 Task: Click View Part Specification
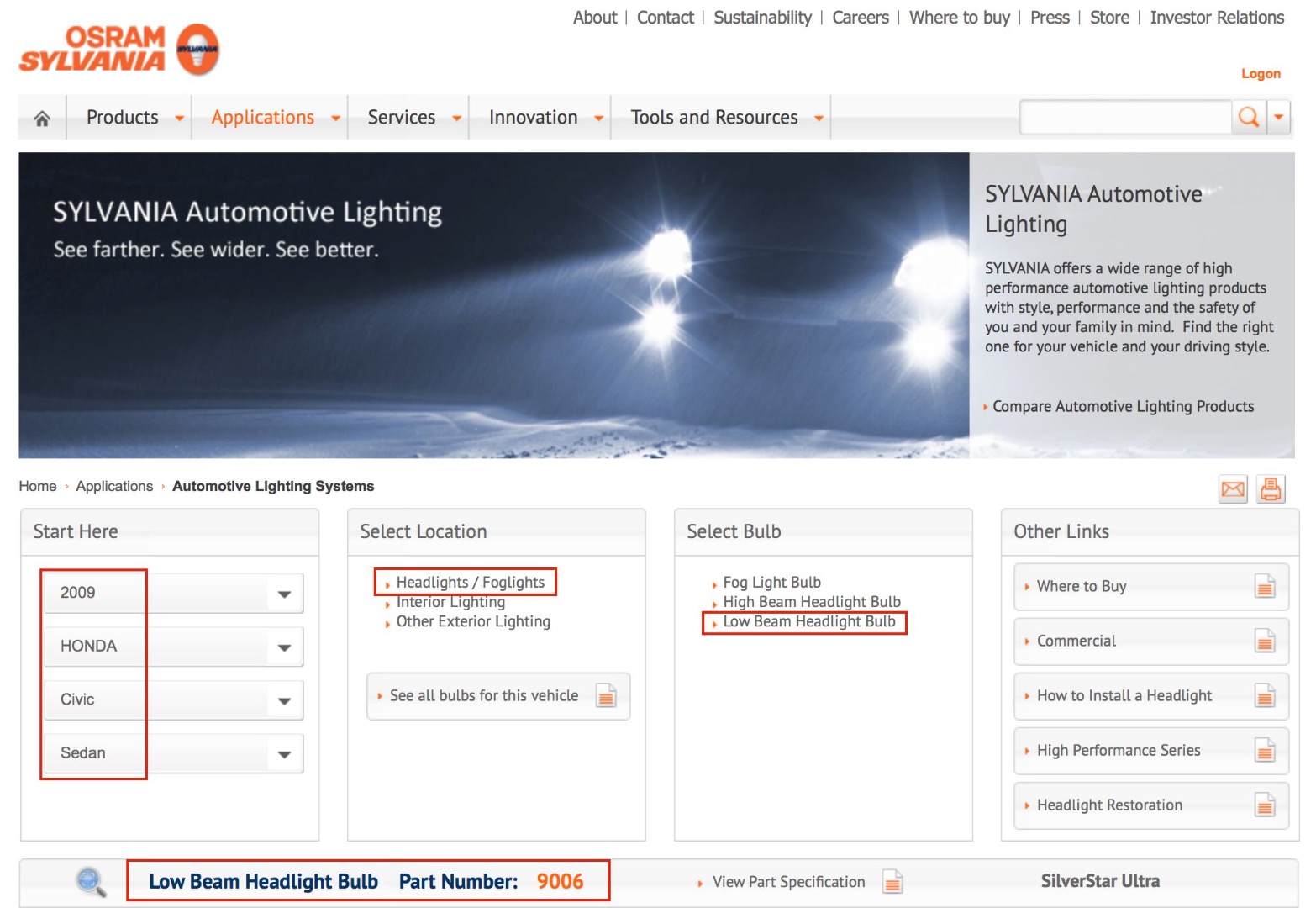(x=788, y=882)
